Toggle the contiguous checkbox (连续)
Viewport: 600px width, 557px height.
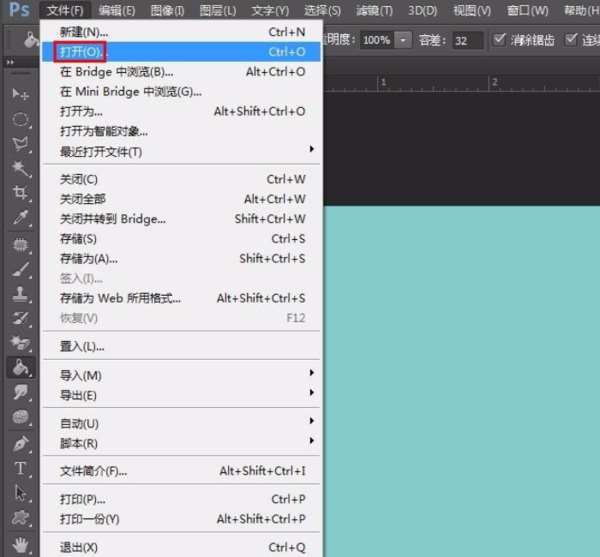(x=571, y=39)
